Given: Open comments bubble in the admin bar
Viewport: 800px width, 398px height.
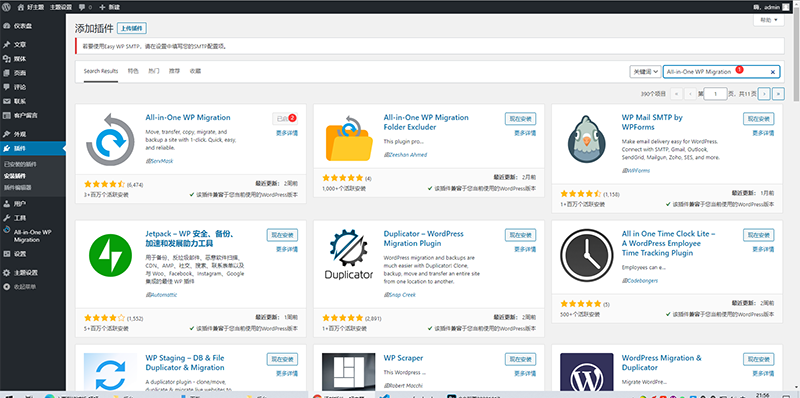Looking at the screenshot, I should (86, 7).
